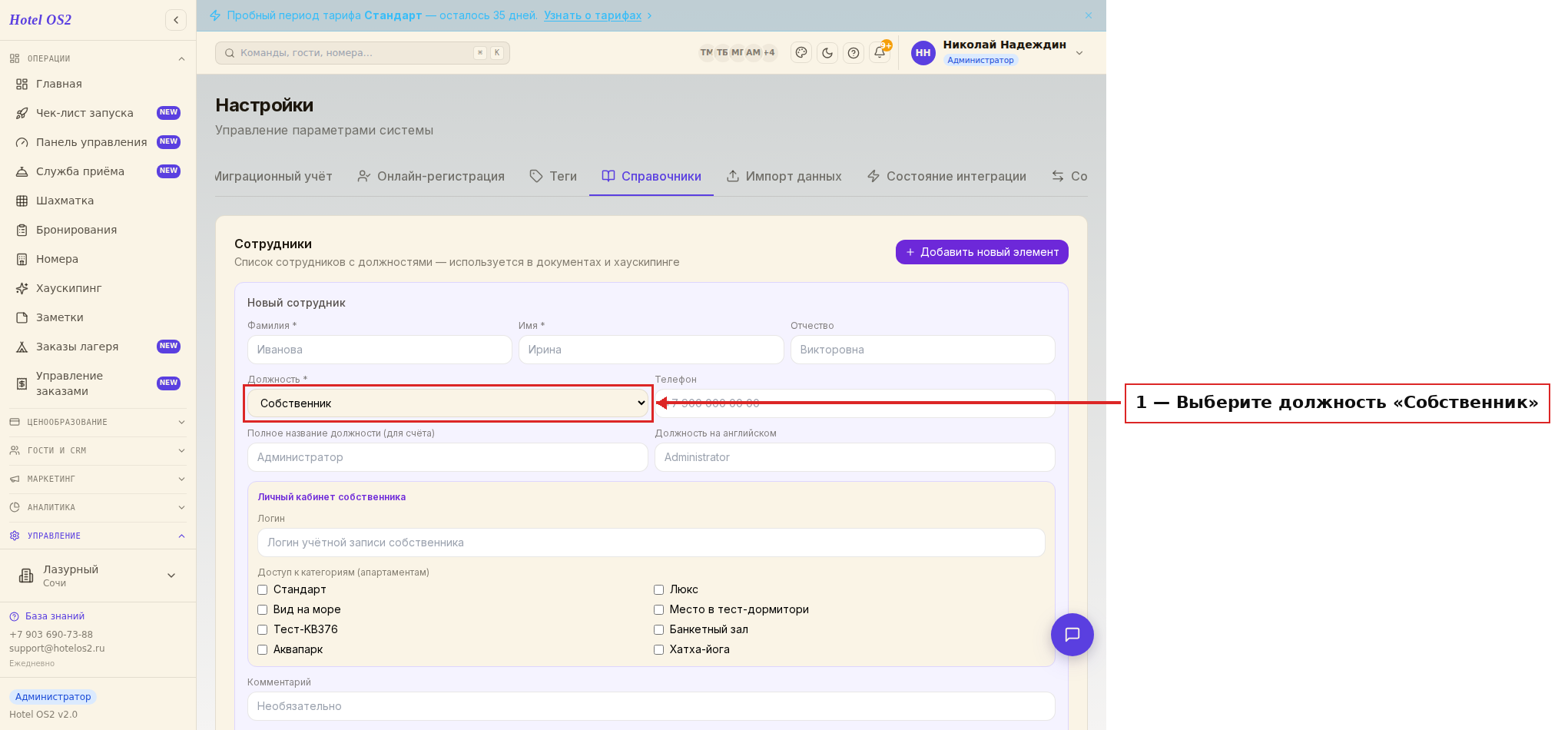Toggle dark mode moon icon
This screenshot has height=730, width=1568.
(827, 53)
